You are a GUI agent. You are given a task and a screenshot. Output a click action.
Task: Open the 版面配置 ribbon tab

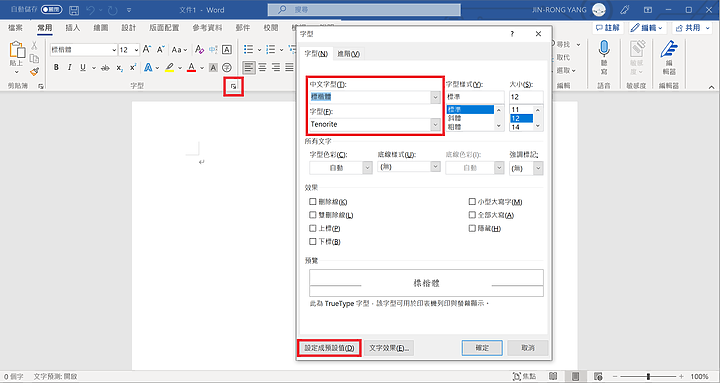164,28
